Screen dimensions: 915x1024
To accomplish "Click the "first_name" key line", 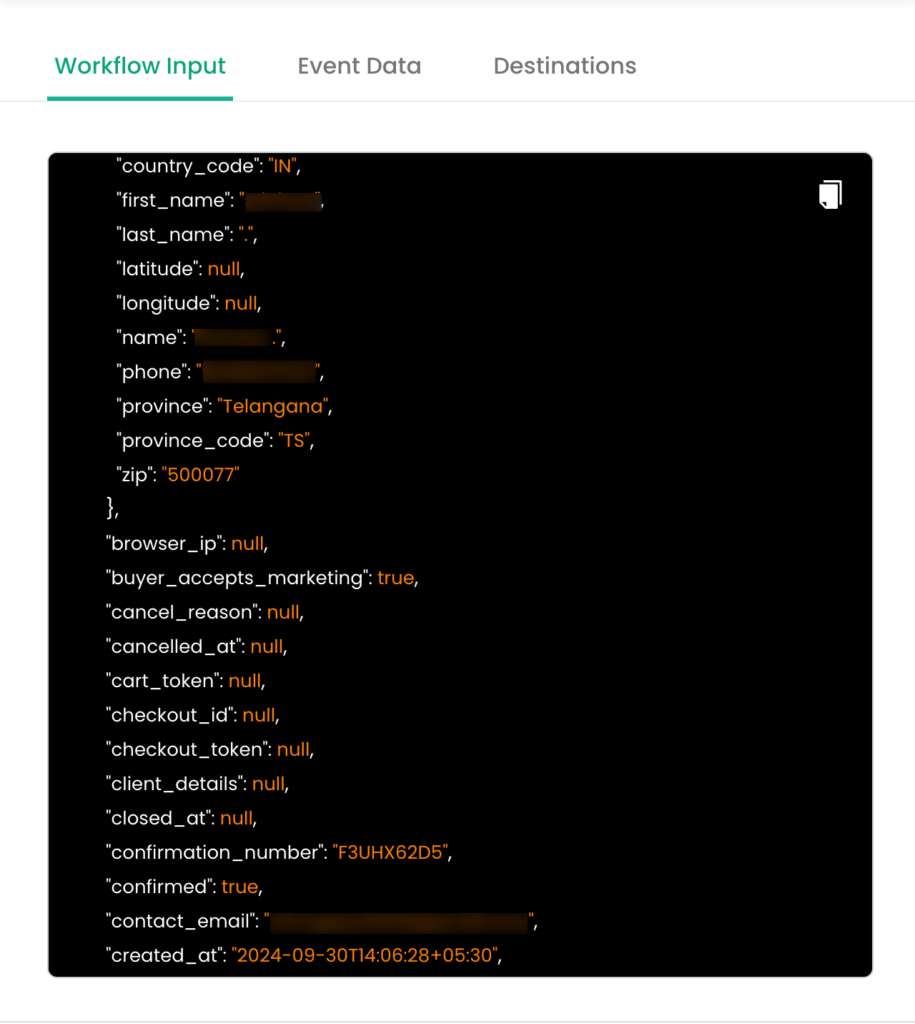I will pos(220,200).
